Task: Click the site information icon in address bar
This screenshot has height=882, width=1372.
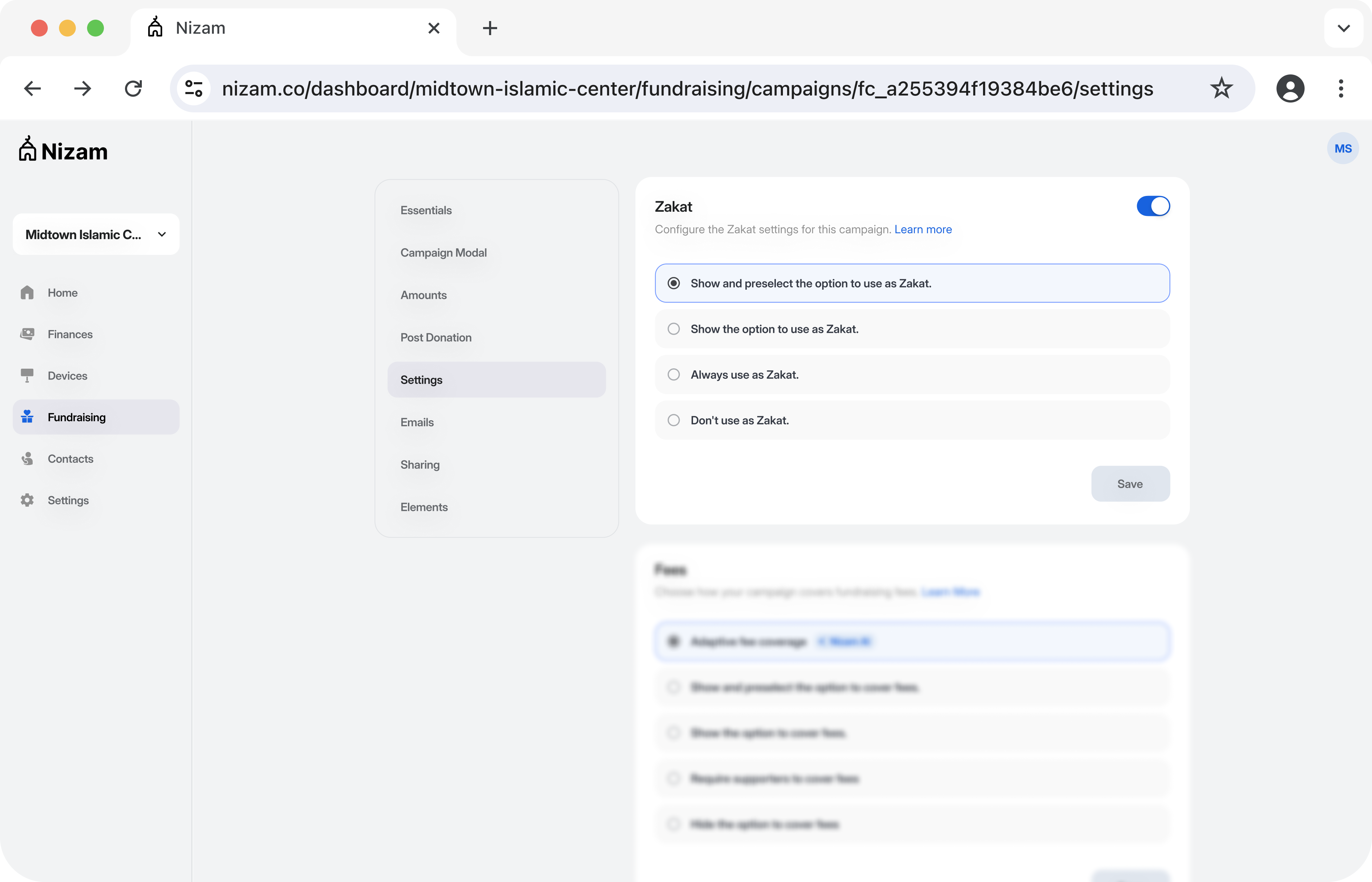Action: [194, 88]
